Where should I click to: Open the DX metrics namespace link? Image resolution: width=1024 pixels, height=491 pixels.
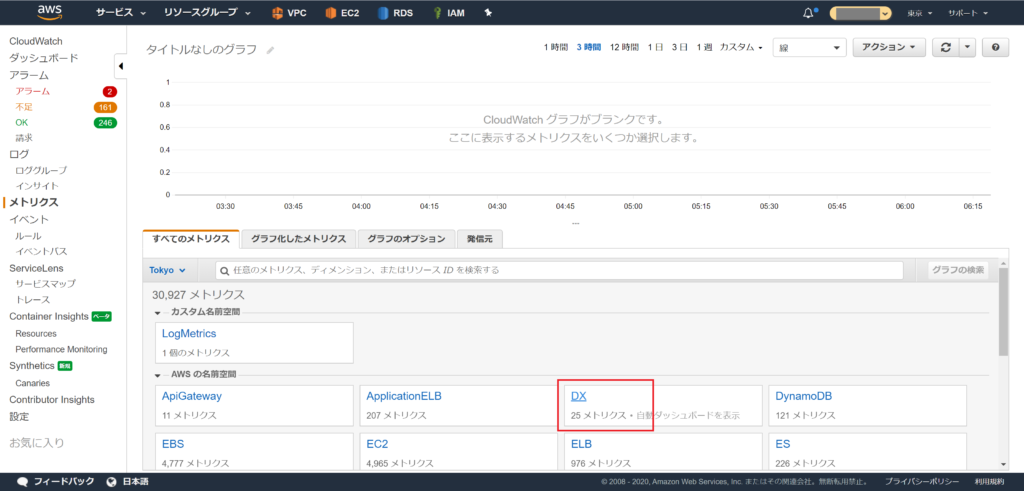click(x=578, y=396)
